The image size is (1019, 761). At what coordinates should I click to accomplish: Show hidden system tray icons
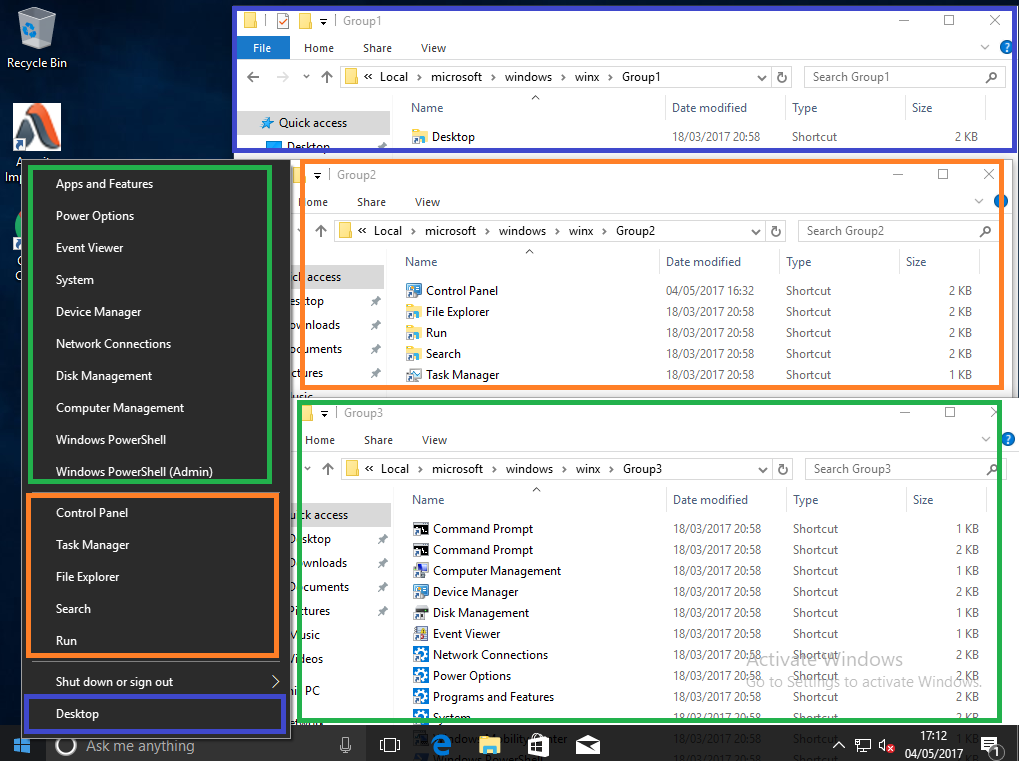[838, 745]
